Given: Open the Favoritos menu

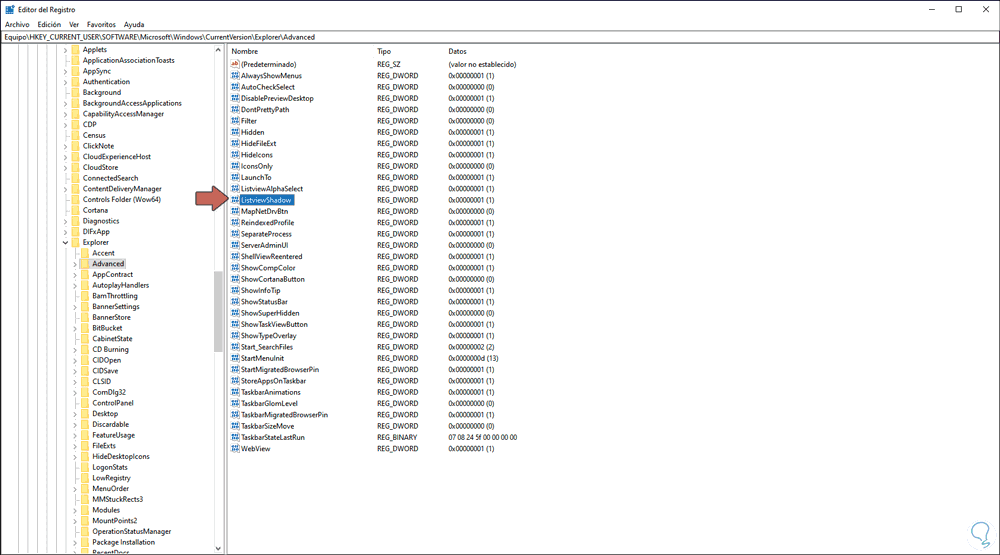Looking at the screenshot, I should click(x=101, y=24).
